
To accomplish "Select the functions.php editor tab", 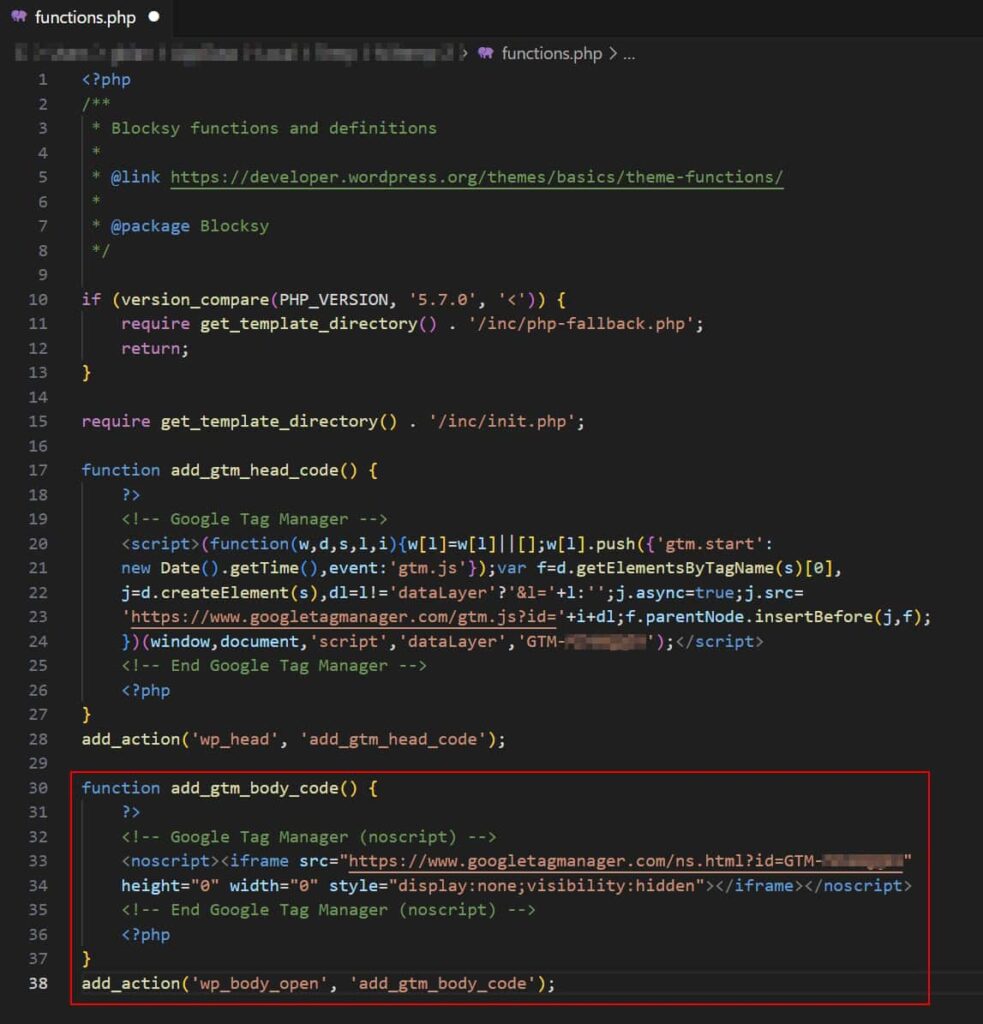I will (84, 17).
